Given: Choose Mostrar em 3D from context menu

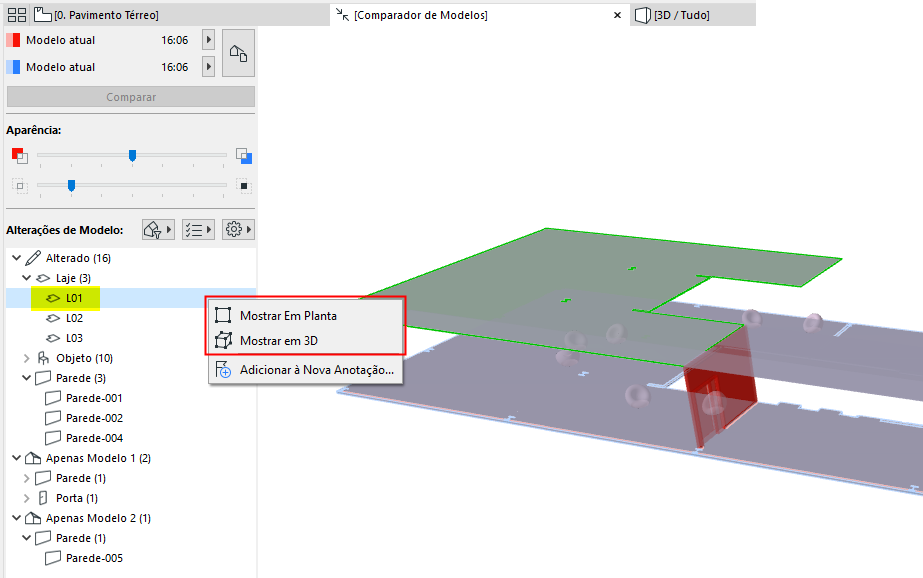Looking at the screenshot, I should tap(306, 340).
